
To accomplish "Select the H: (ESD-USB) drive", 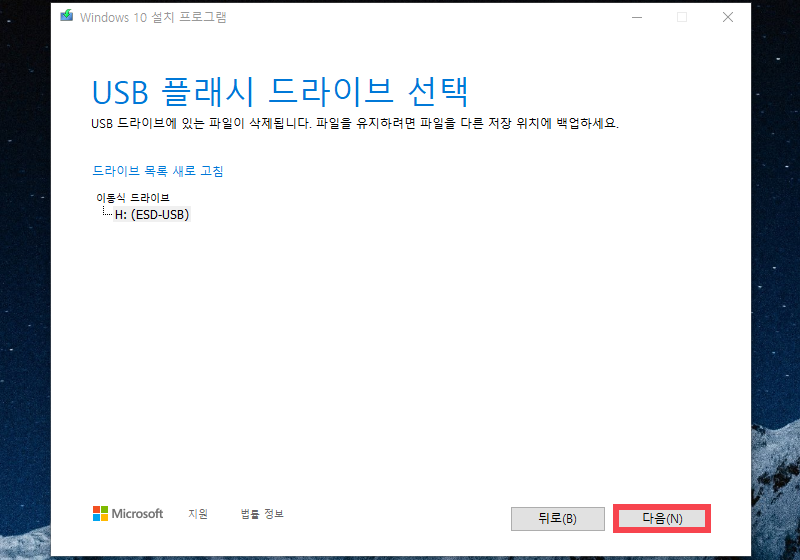I will (152, 215).
